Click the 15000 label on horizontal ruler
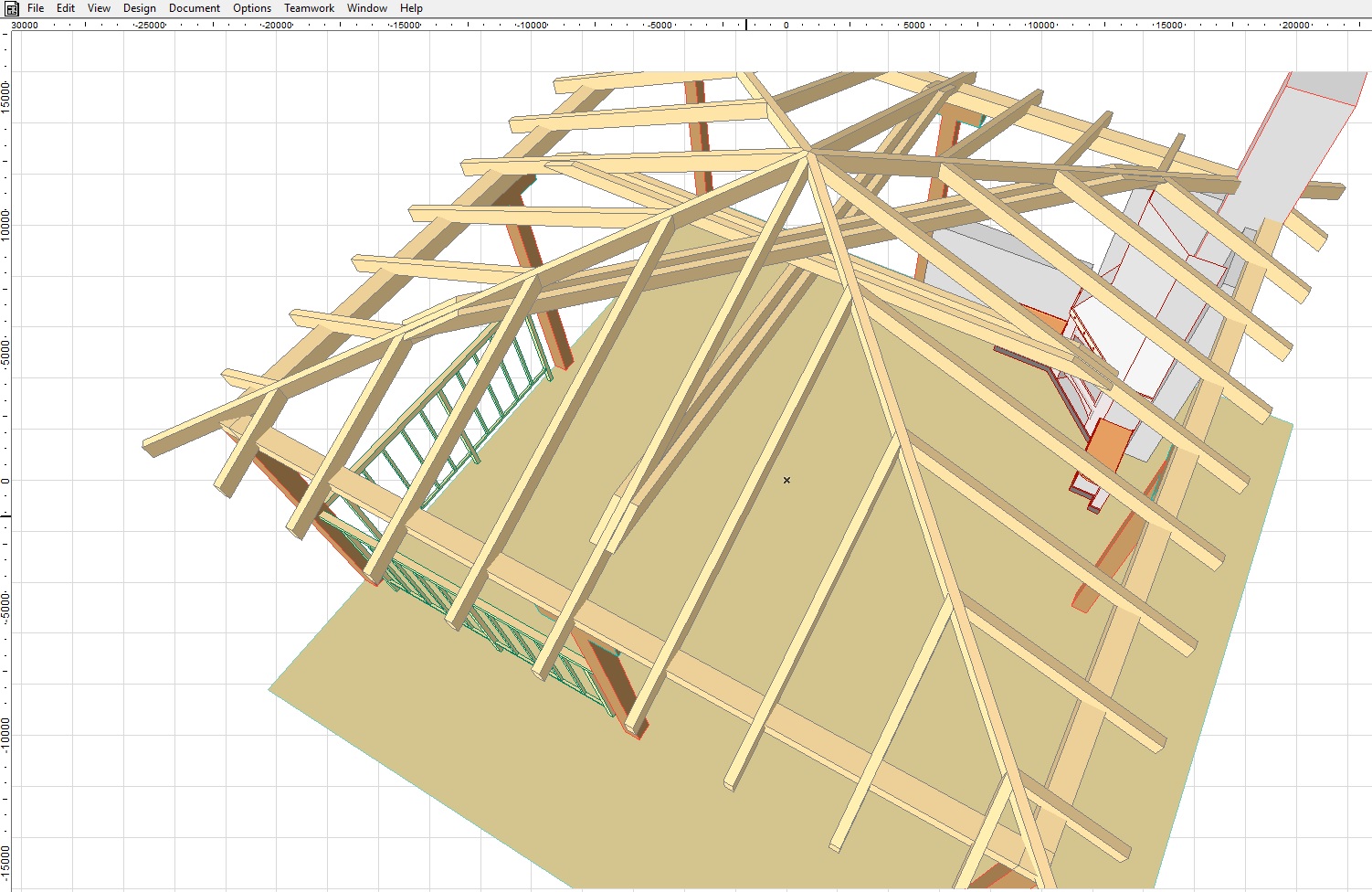1372x892 pixels. pos(1169,26)
